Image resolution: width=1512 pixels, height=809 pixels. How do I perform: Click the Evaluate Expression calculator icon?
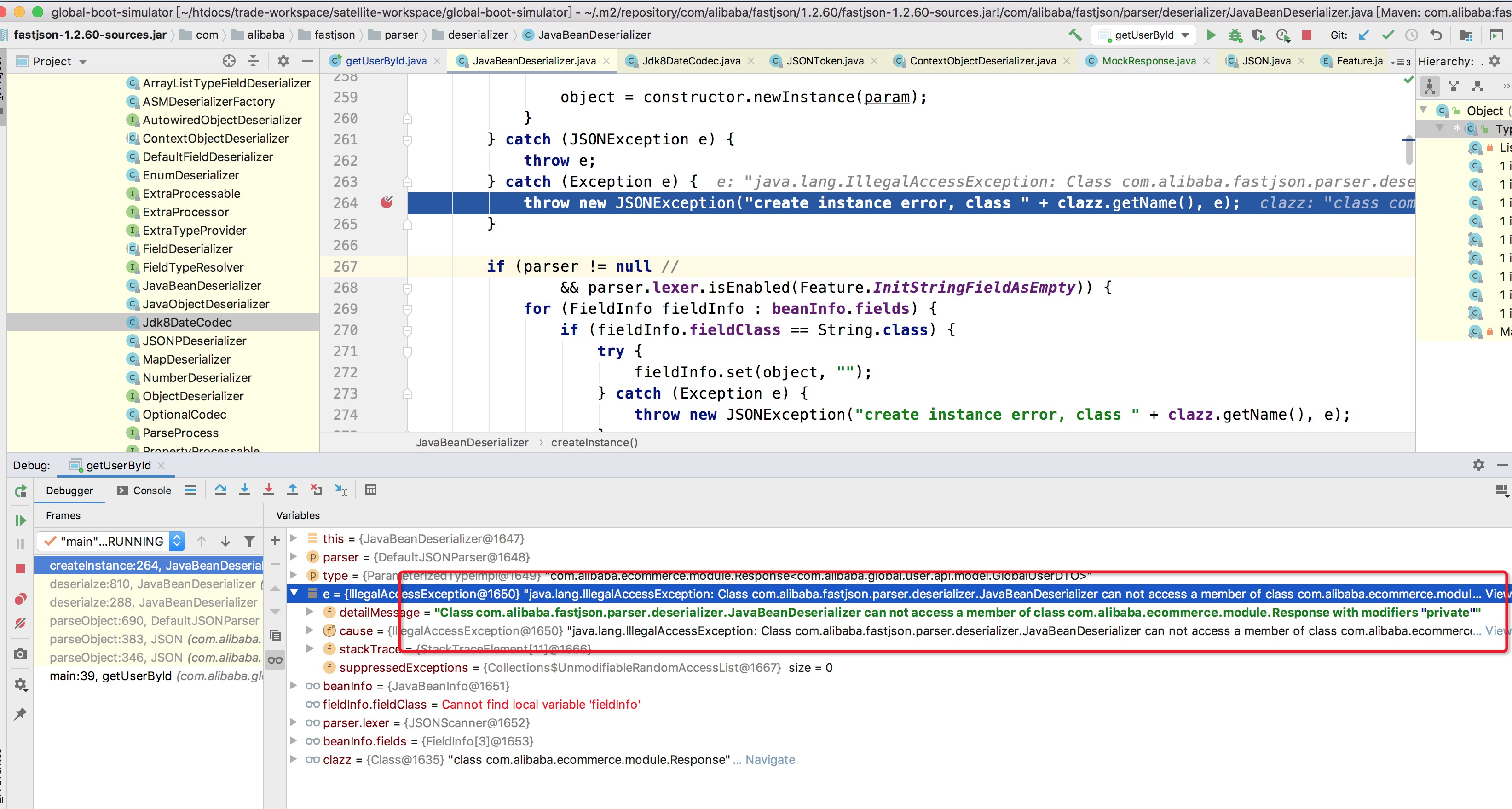(370, 490)
